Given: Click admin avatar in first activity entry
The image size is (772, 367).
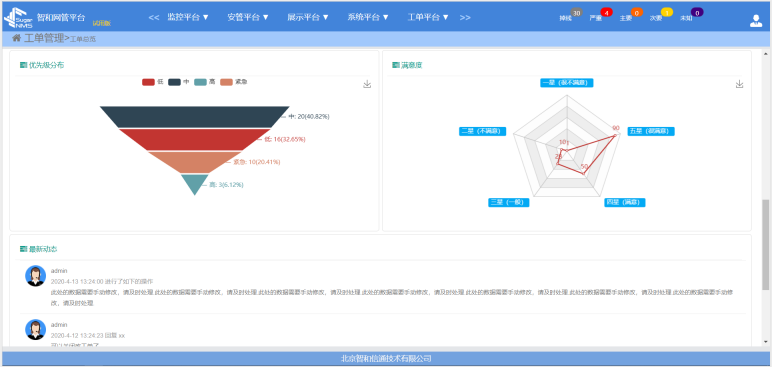Looking at the screenshot, I should pos(35,276).
